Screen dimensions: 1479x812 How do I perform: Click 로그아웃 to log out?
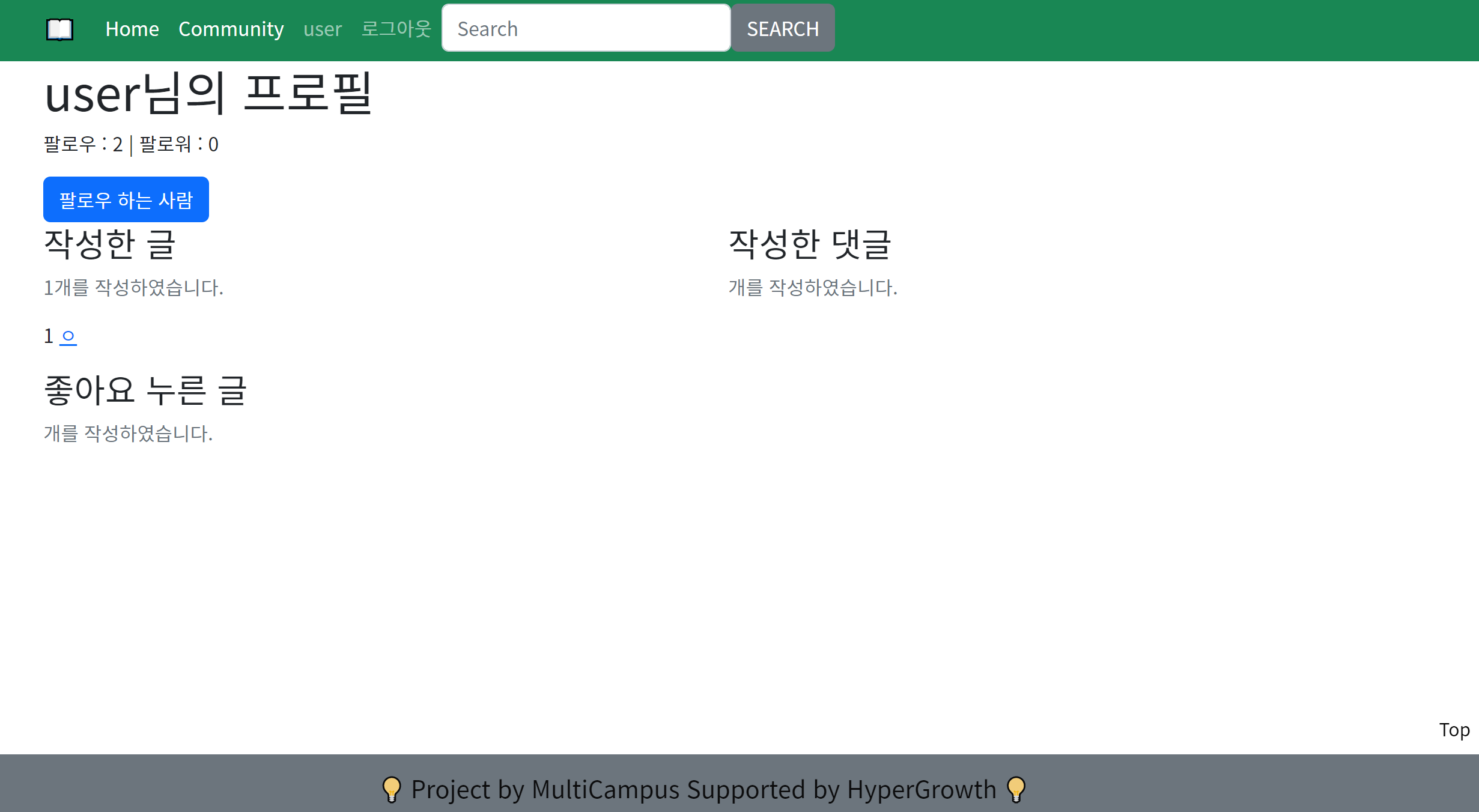[396, 29]
